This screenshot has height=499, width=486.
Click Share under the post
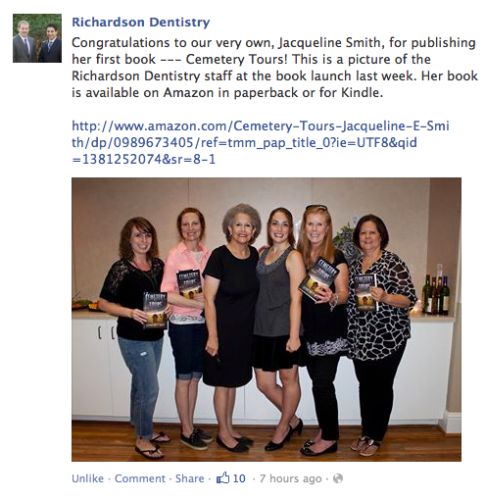190,478
